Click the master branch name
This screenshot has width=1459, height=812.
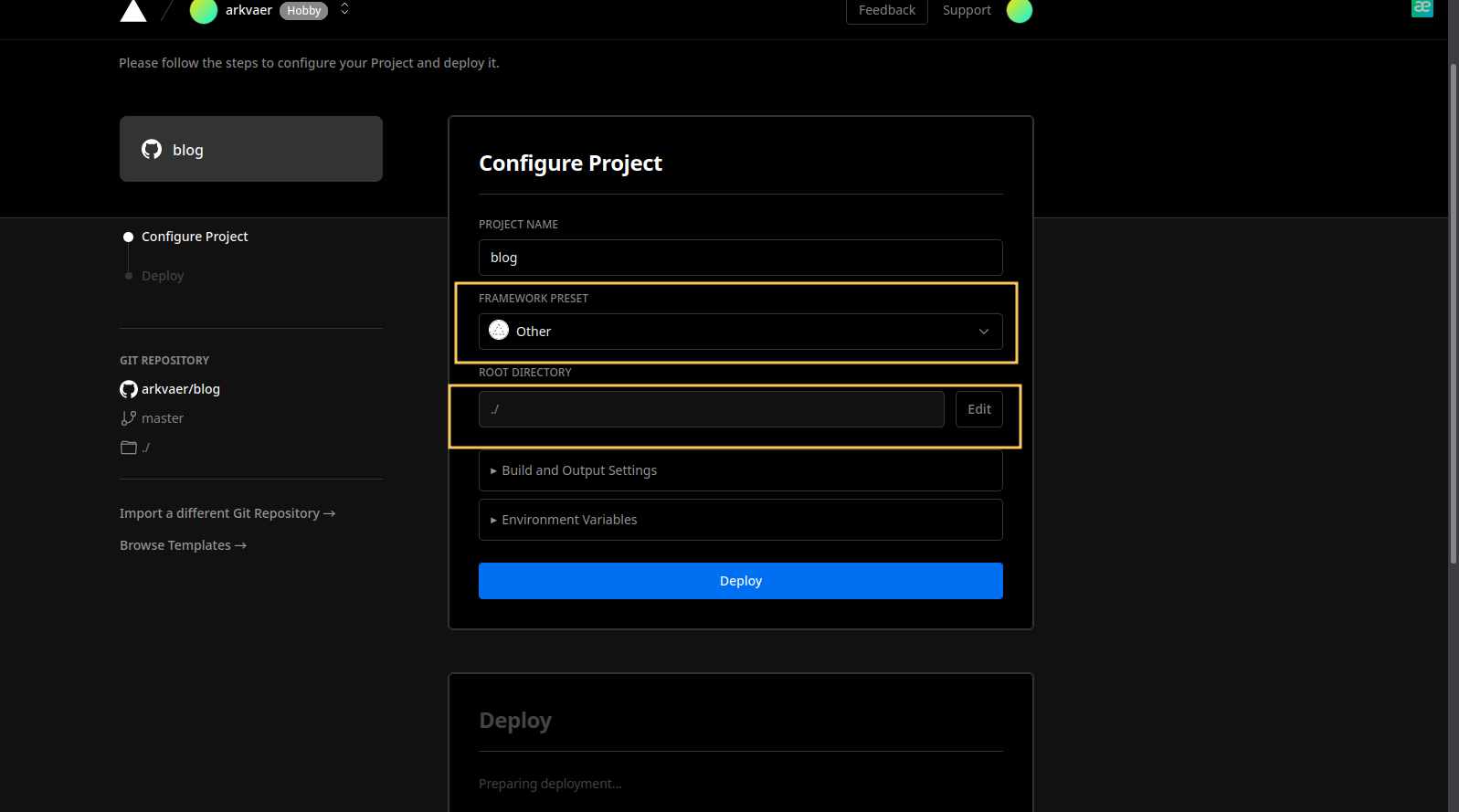(163, 418)
